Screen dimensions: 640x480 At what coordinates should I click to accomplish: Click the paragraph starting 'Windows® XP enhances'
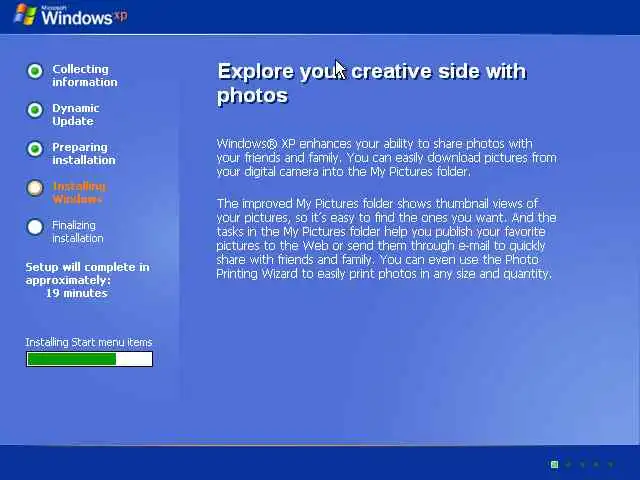point(387,158)
